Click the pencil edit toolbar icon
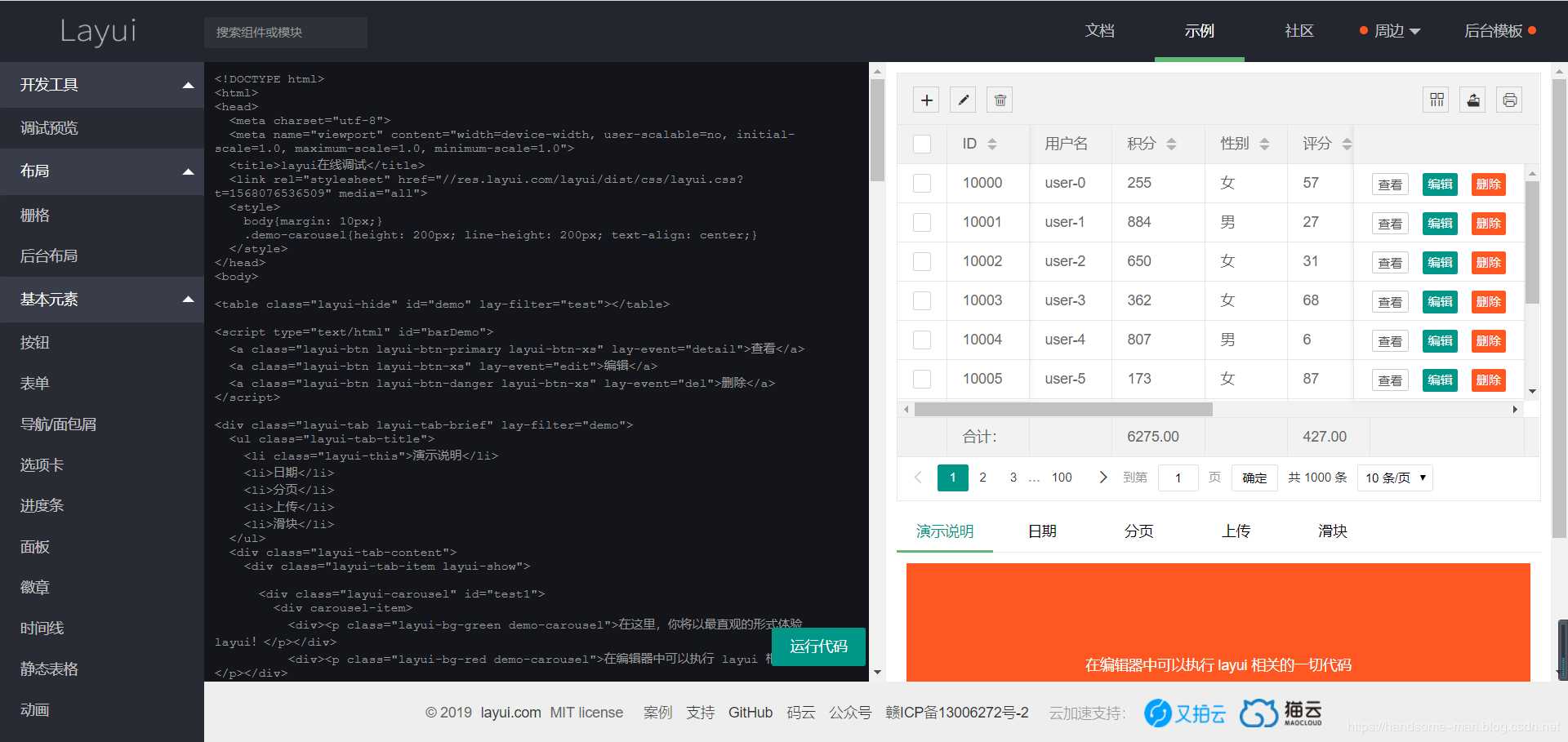 (964, 100)
